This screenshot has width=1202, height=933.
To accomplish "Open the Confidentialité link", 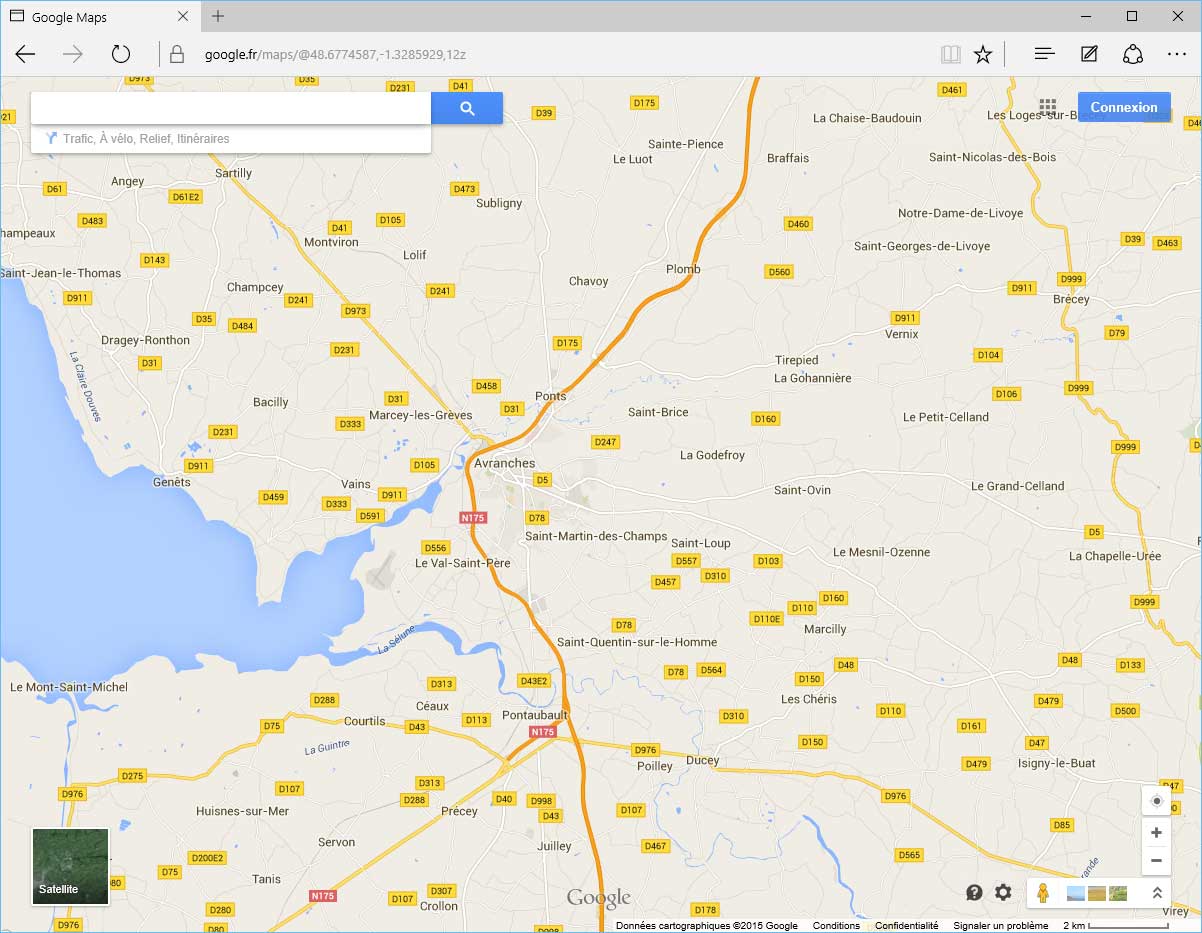I will point(907,926).
